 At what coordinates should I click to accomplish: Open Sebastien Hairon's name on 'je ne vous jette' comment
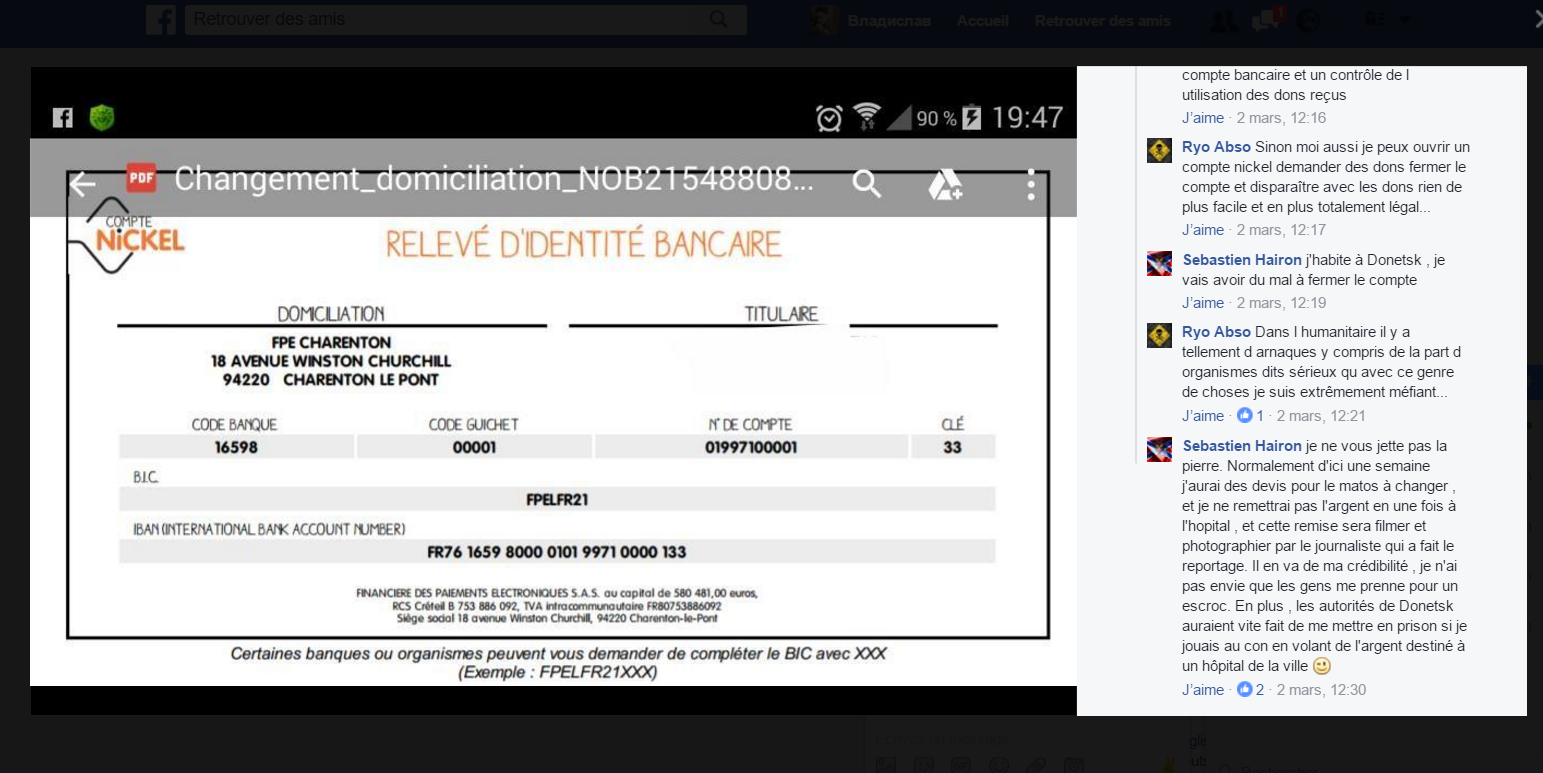click(1242, 446)
